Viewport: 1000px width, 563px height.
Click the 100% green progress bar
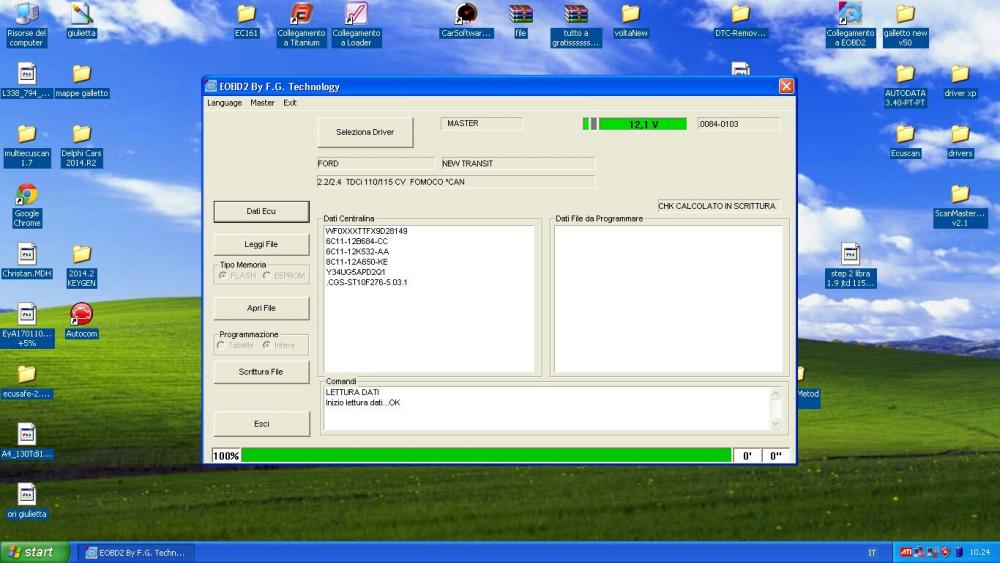tap(486, 455)
